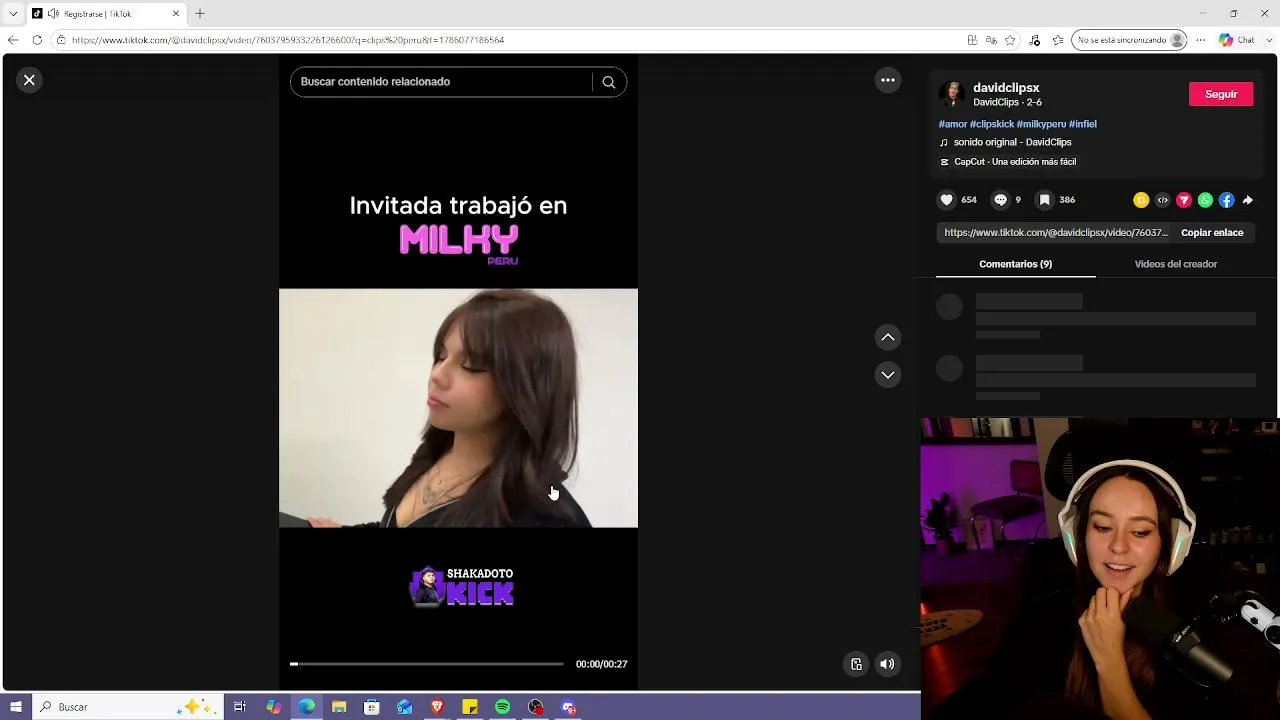Go back with the browser back arrow
The width and height of the screenshot is (1280, 720).
point(13,40)
